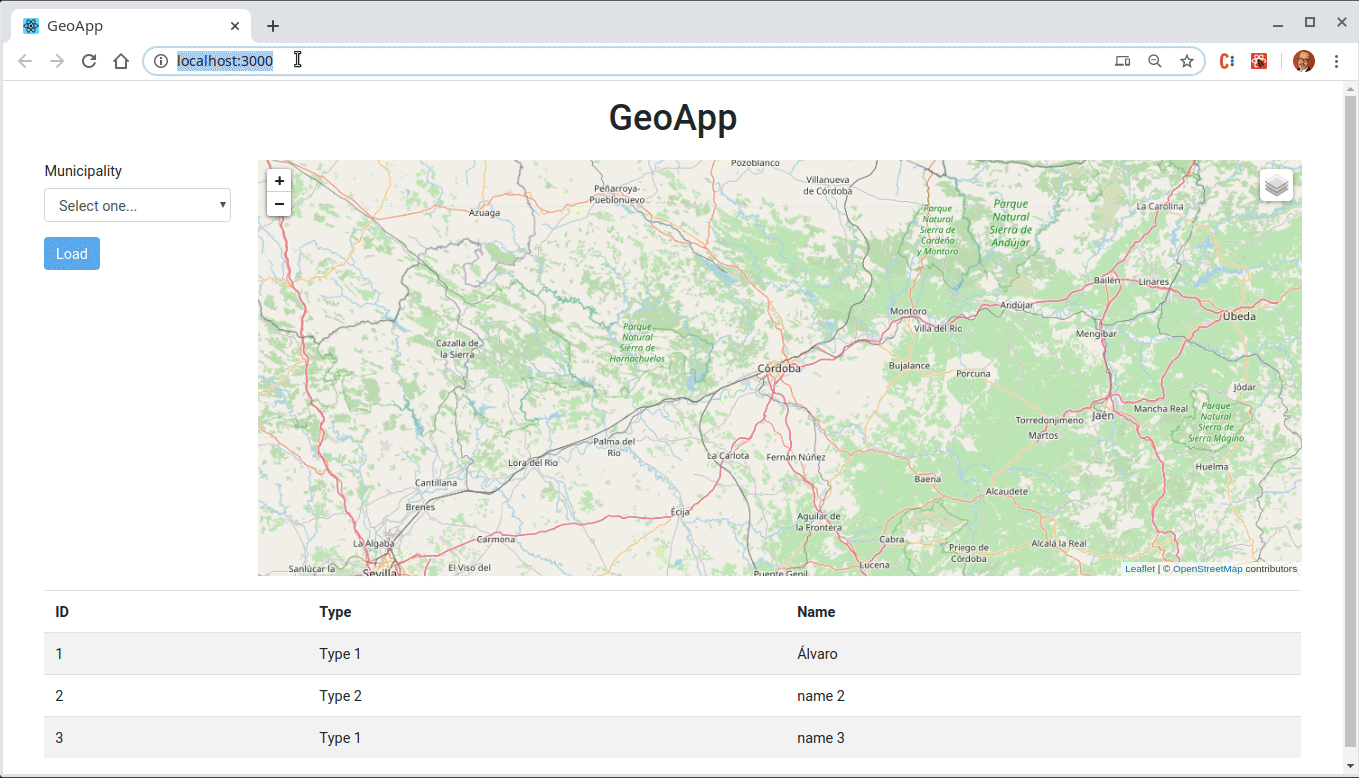Image resolution: width=1359 pixels, height=778 pixels.
Task: Open Chrome's three-dot menu
Action: (1337, 61)
